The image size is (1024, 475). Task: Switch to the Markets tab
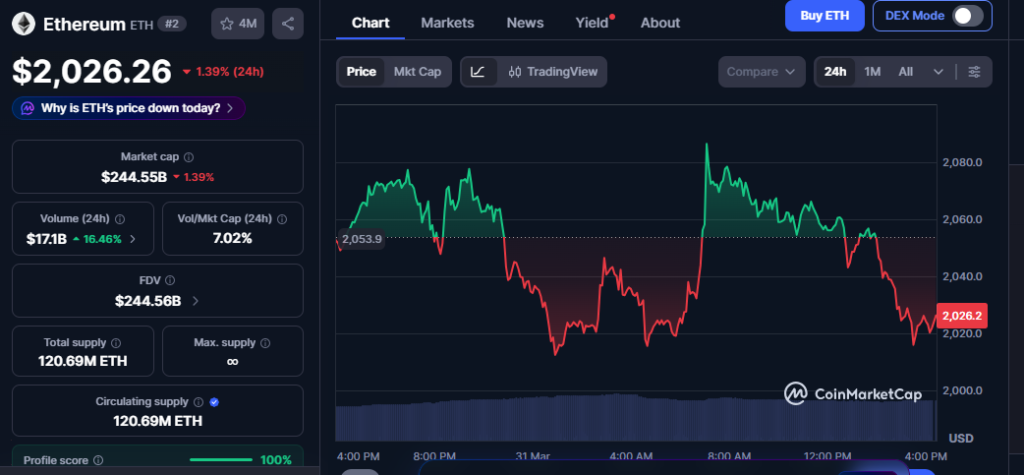point(447,22)
